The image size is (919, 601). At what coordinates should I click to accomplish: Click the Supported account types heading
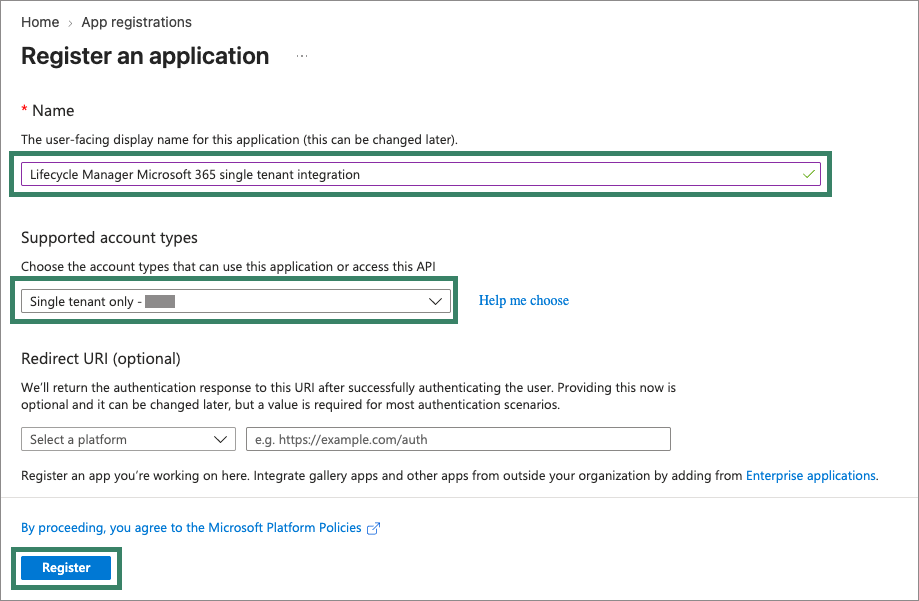[109, 237]
